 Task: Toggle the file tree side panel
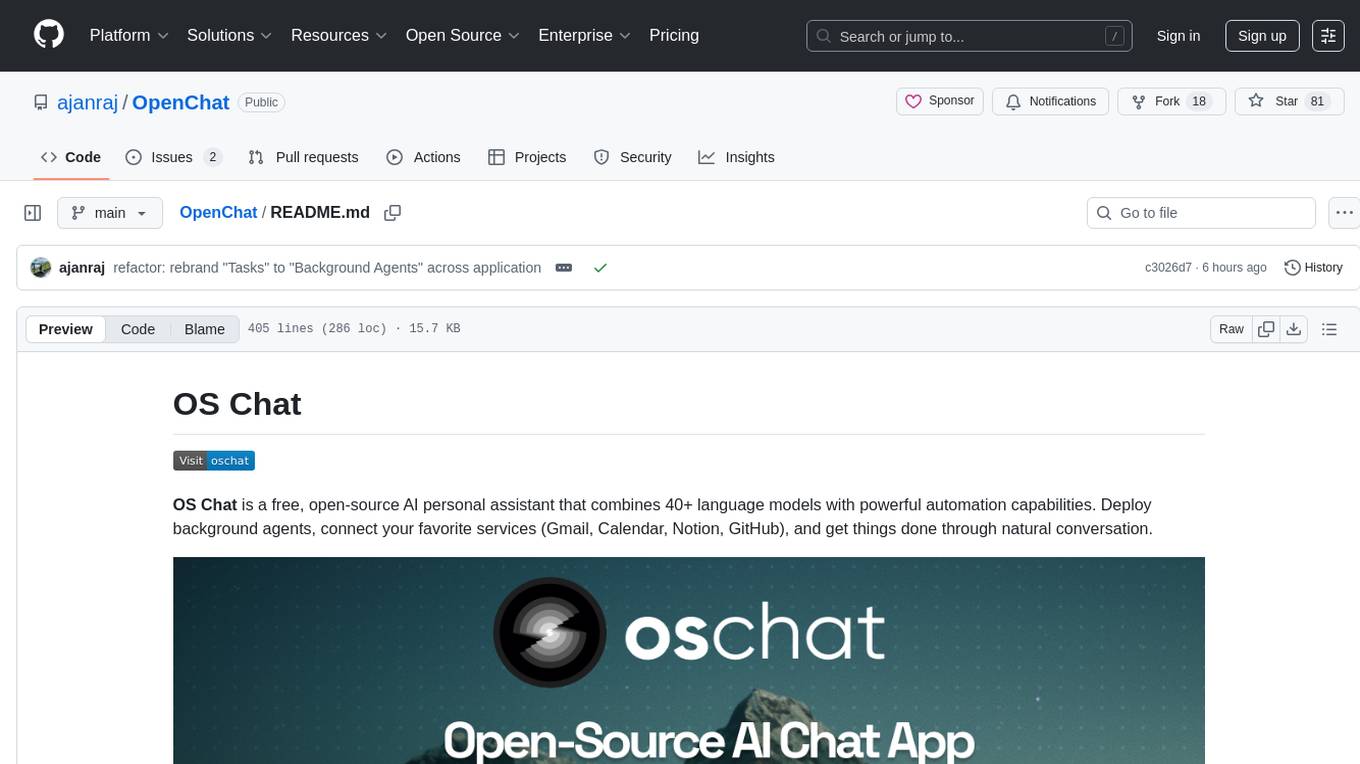[x=32, y=213]
